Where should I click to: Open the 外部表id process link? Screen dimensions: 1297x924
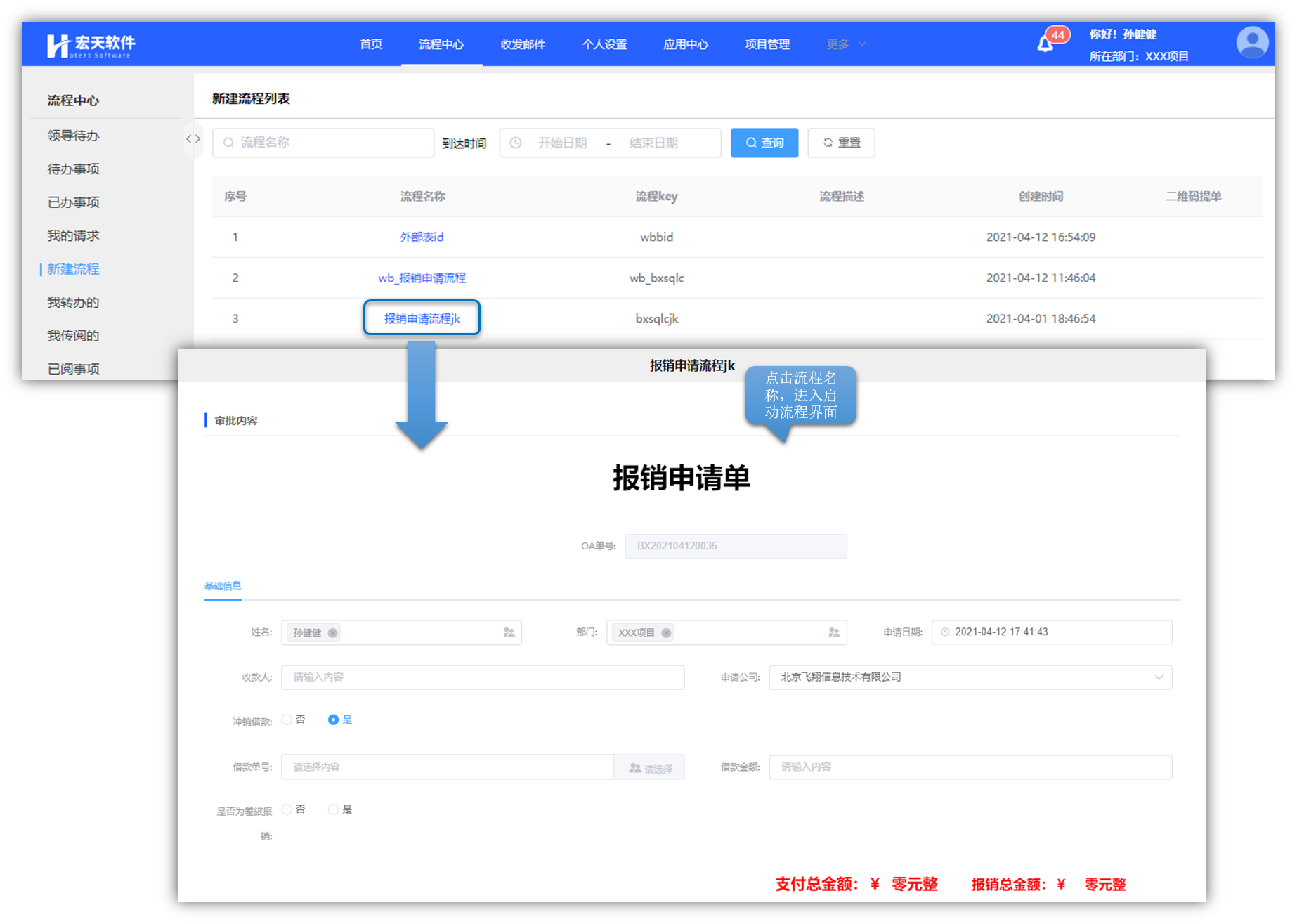[422, 237]
